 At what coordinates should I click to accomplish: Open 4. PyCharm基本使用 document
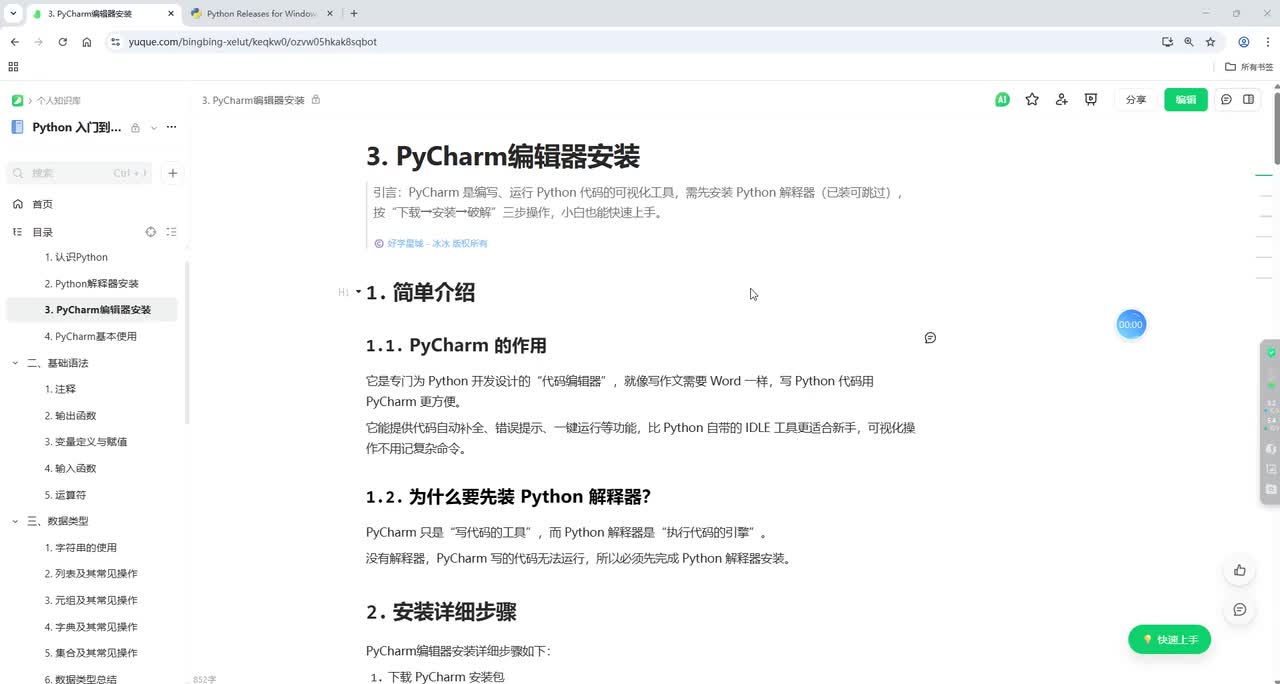click(91, 336)
